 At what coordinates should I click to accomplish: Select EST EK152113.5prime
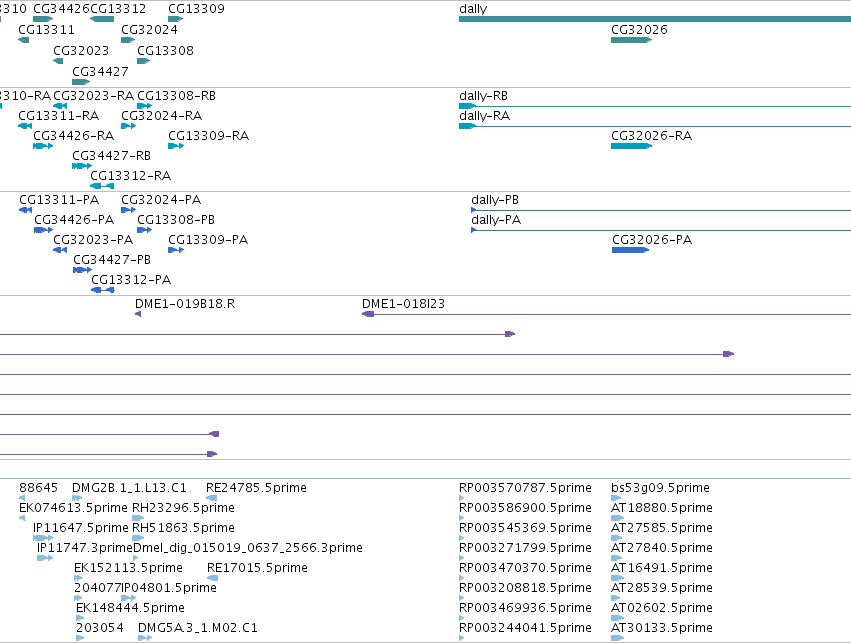(78, 578)
